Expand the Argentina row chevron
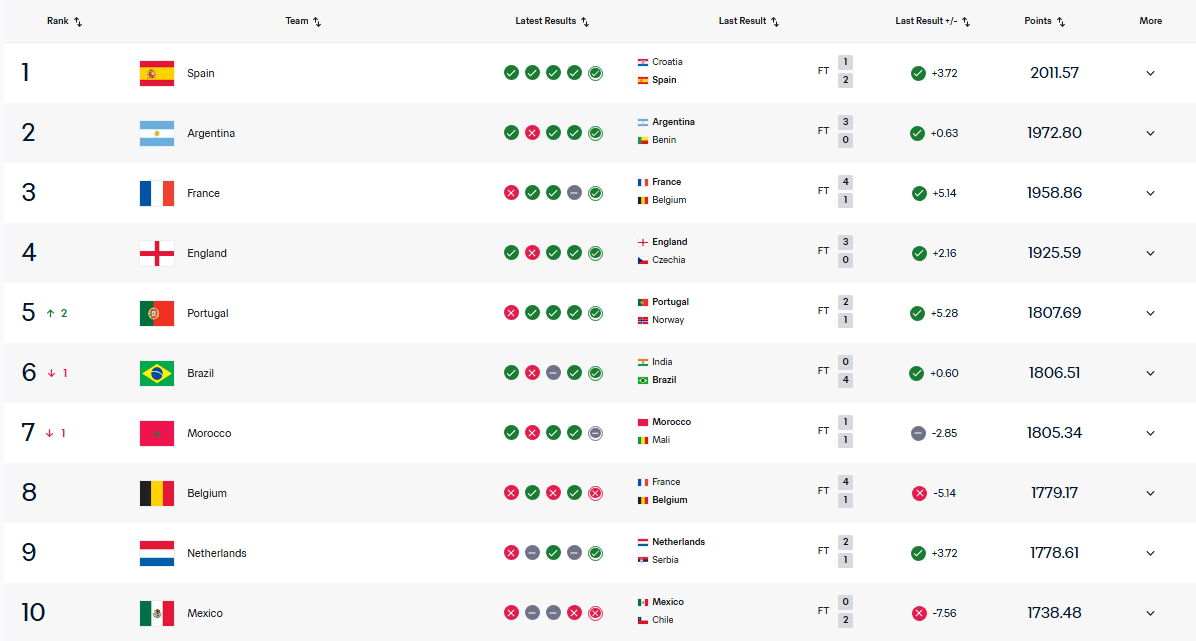Screen dimensions: 1196x641 pos(1150,134)
